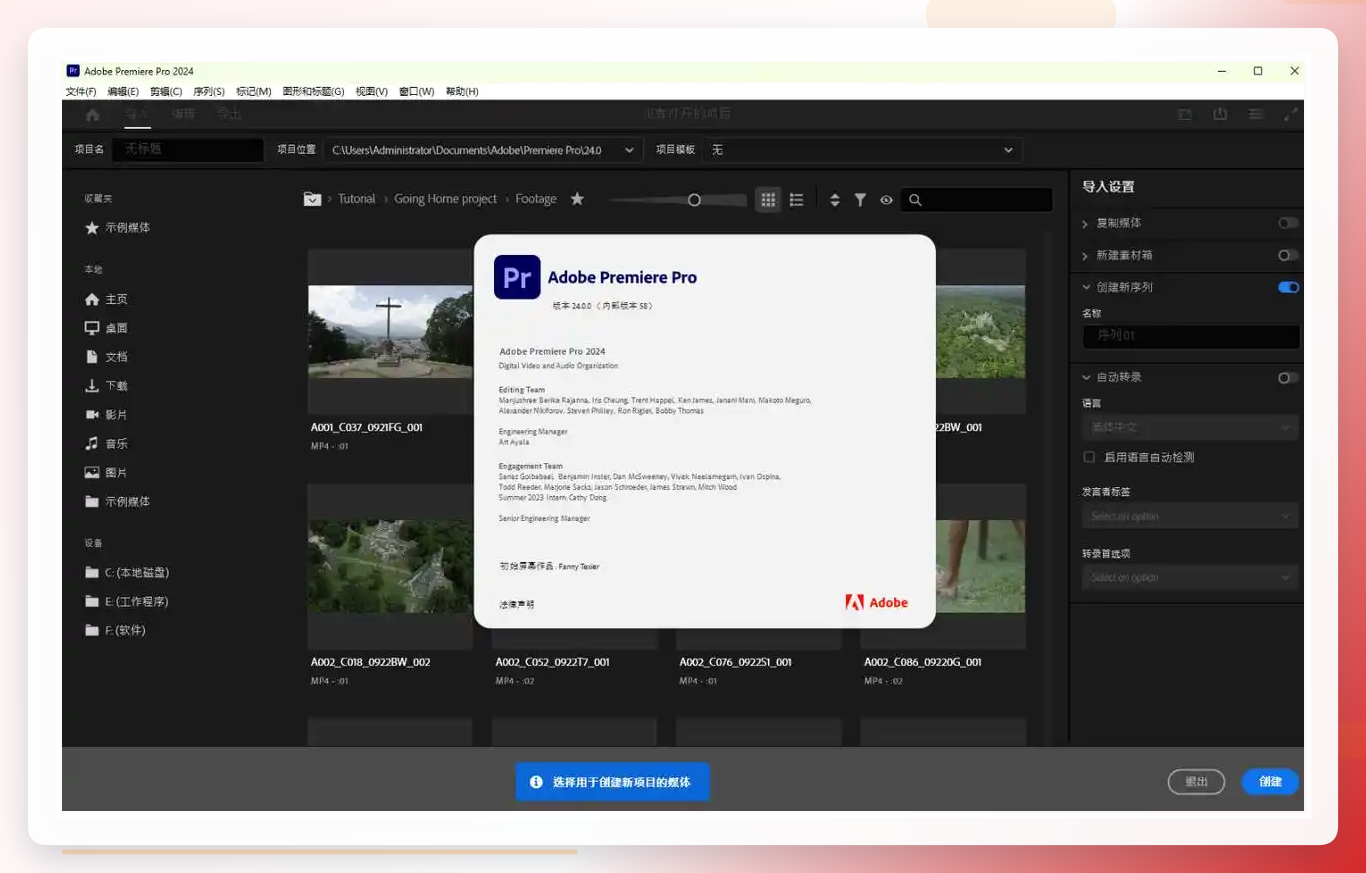Browse the 音乐 music location
This screenshot has height=873, width=1366.
(x=106, y=444)
